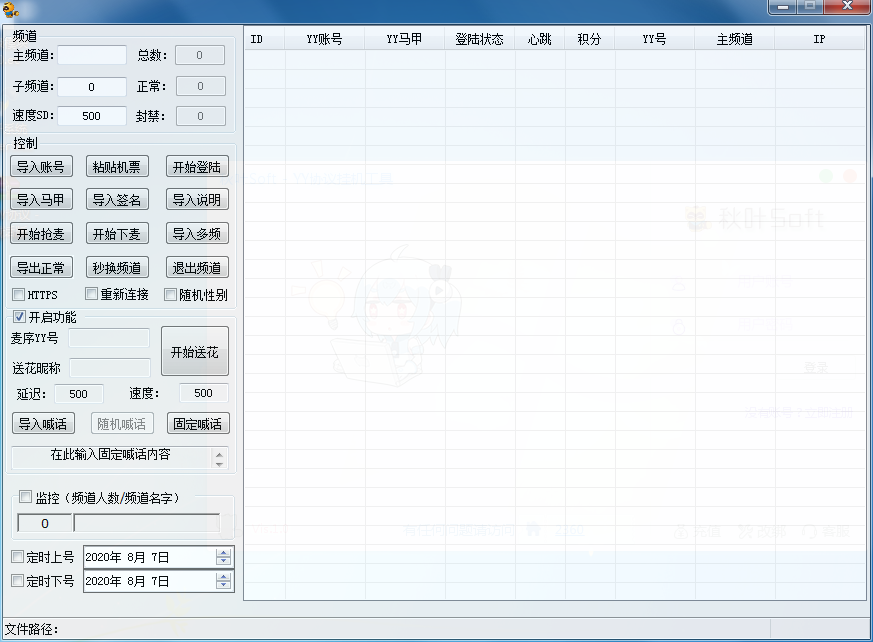873x642 pixels.
Task: Focus the 速度SD input field
Action: [92, 116]
